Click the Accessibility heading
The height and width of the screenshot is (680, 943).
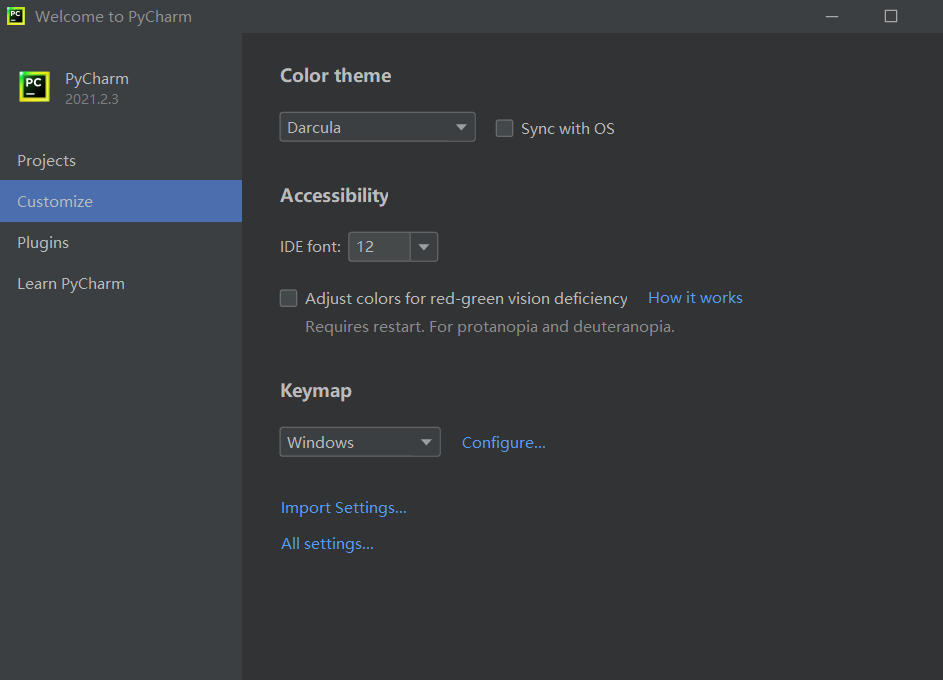point(334,195)
